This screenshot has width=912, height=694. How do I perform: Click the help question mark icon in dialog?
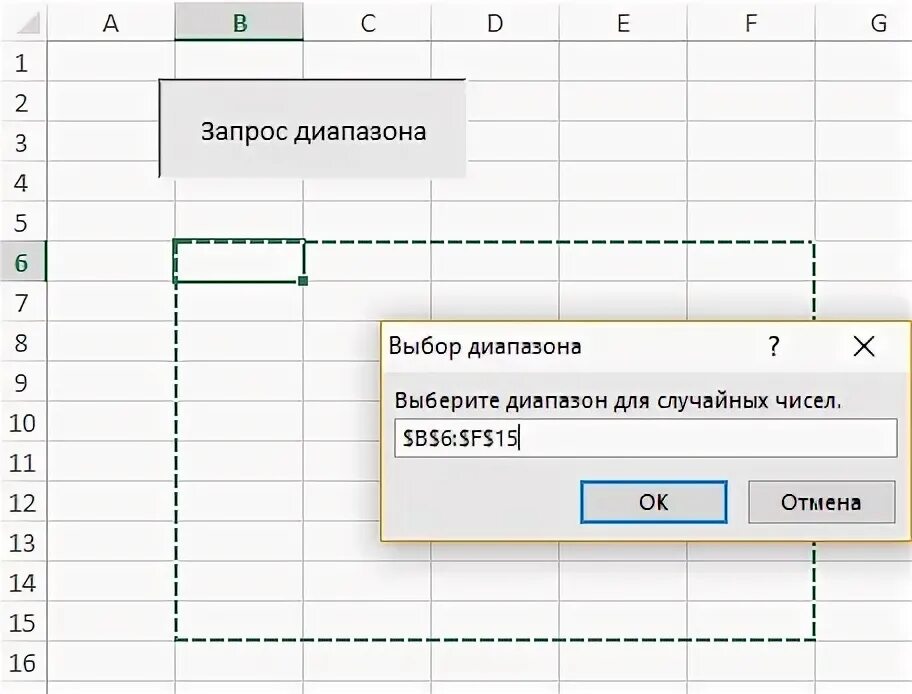point(773,347)
